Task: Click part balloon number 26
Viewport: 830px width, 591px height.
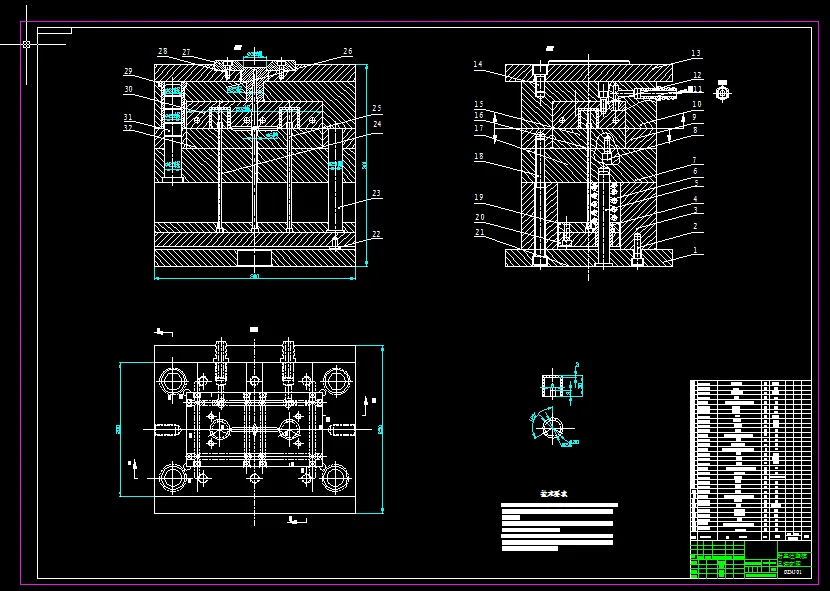Action: point(348,51)
